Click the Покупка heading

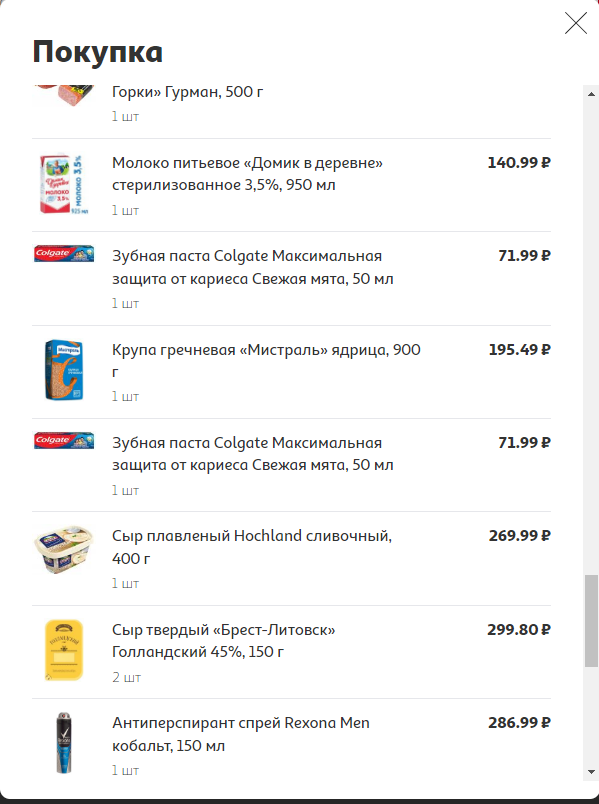pyautogui.click(x=97, y=52)
